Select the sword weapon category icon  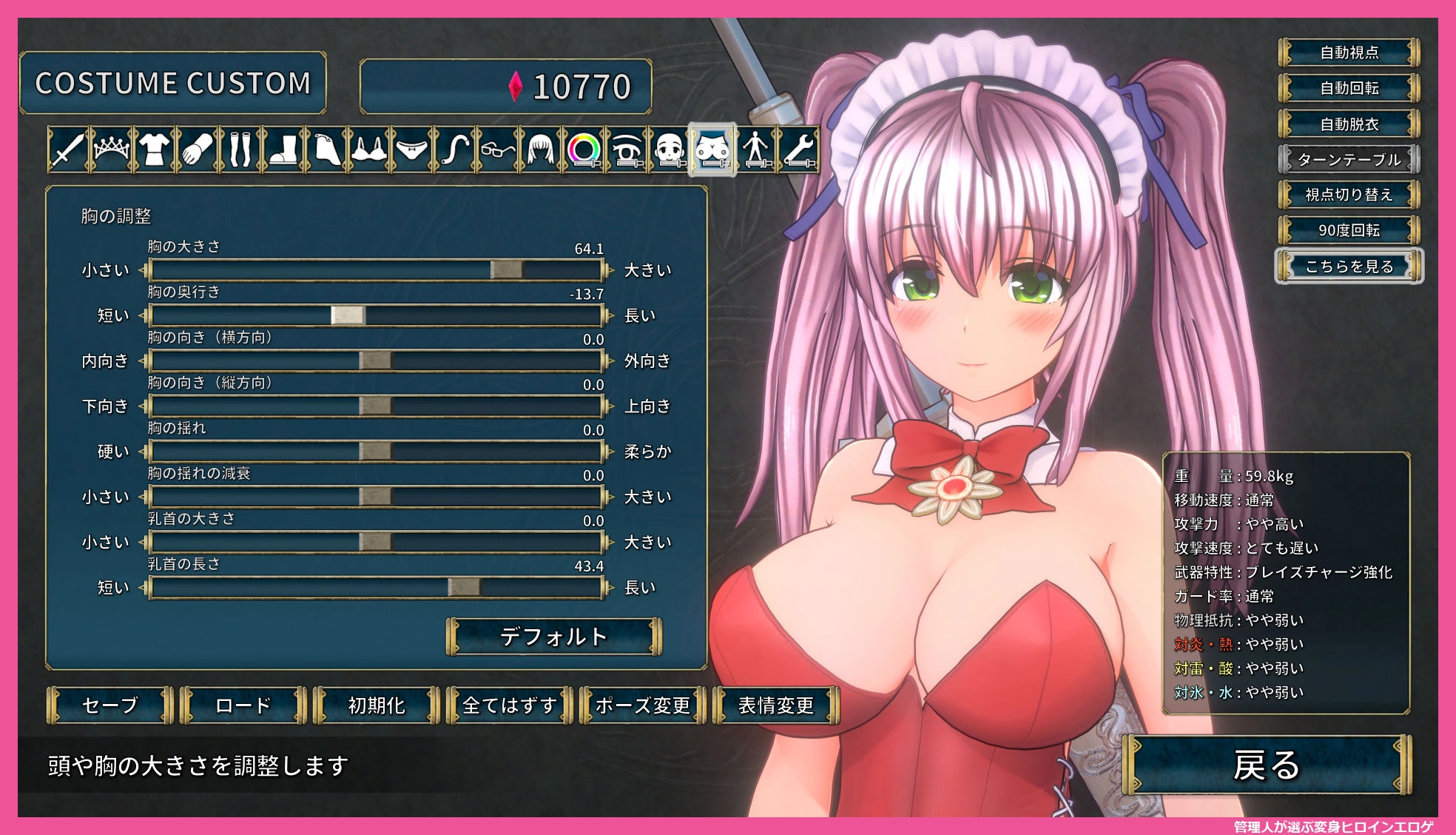tap(67, 150)
